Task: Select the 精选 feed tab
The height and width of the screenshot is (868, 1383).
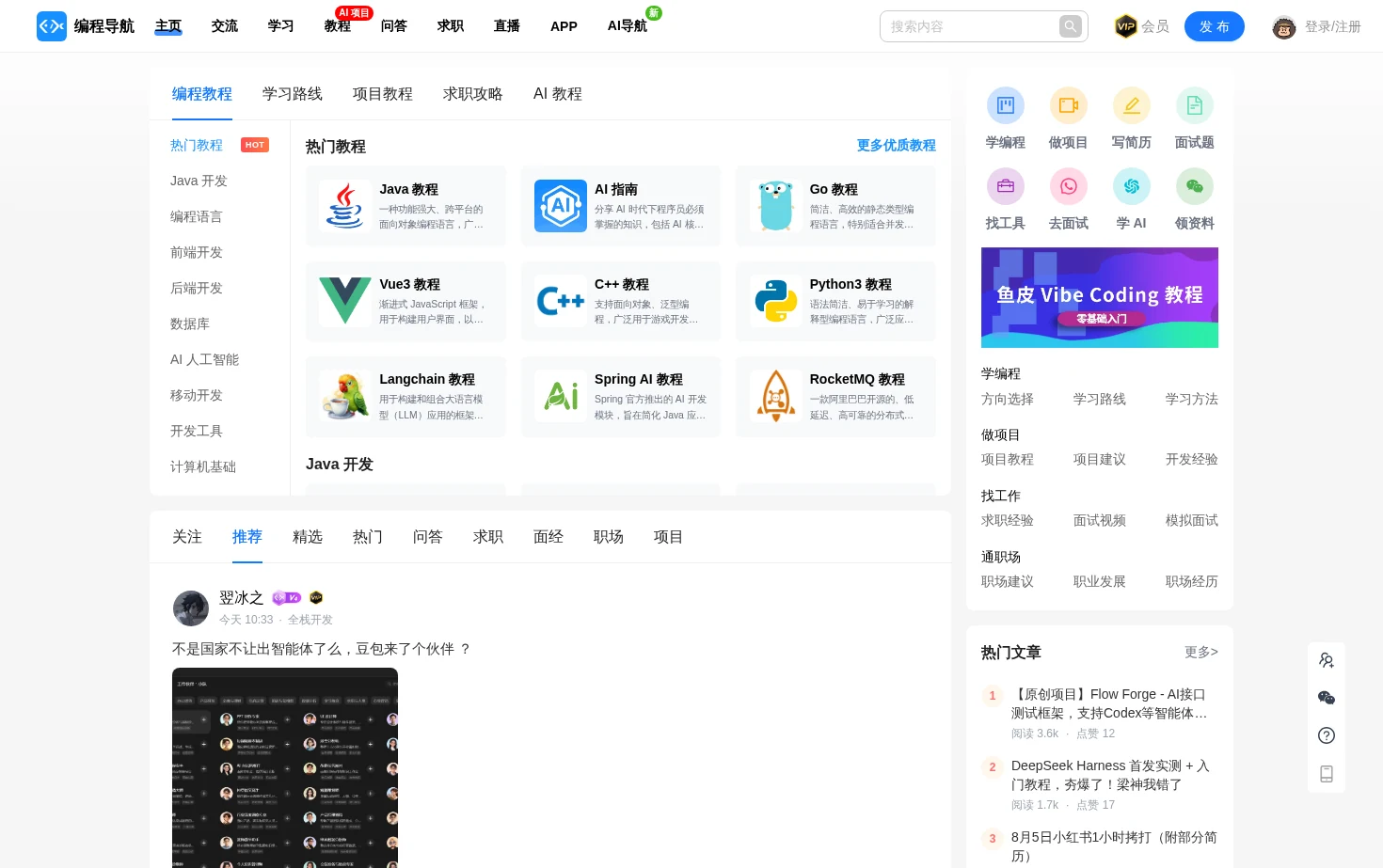Action: tap(308, 537)
